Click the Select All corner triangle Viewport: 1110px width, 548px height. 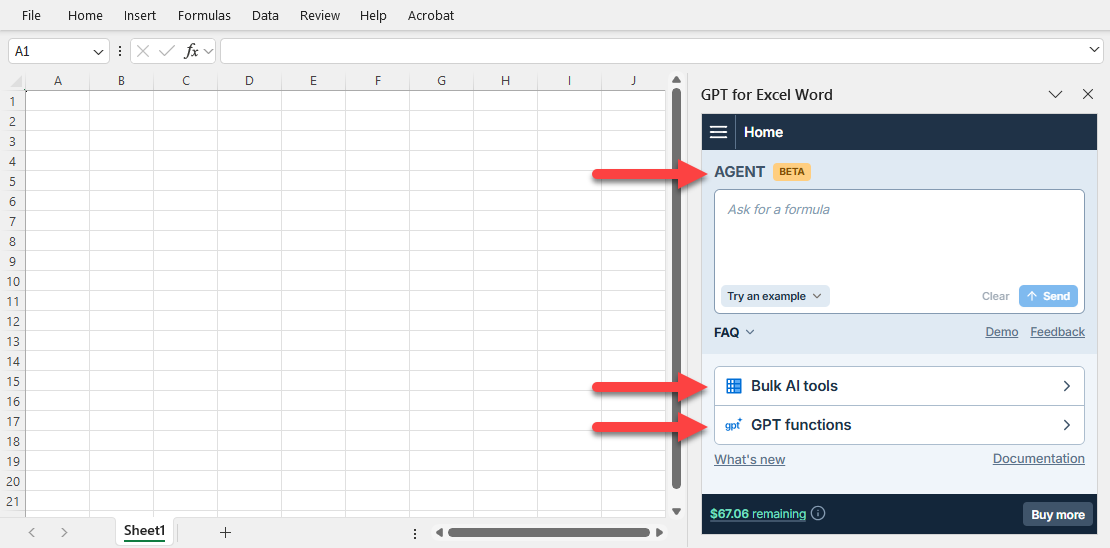17,81
